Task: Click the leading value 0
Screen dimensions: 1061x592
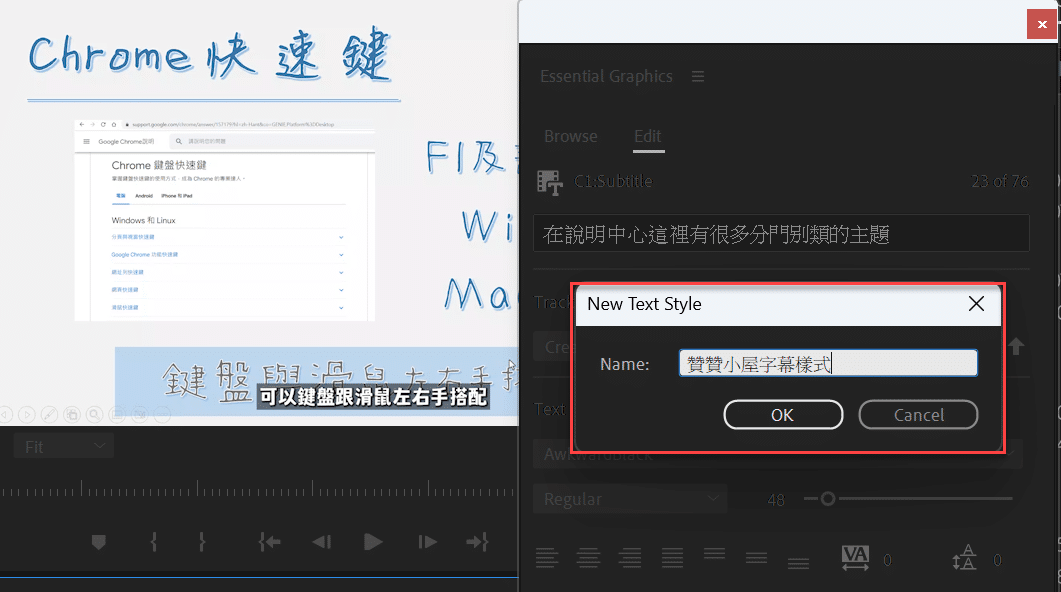Action: (x=997, y=560)
